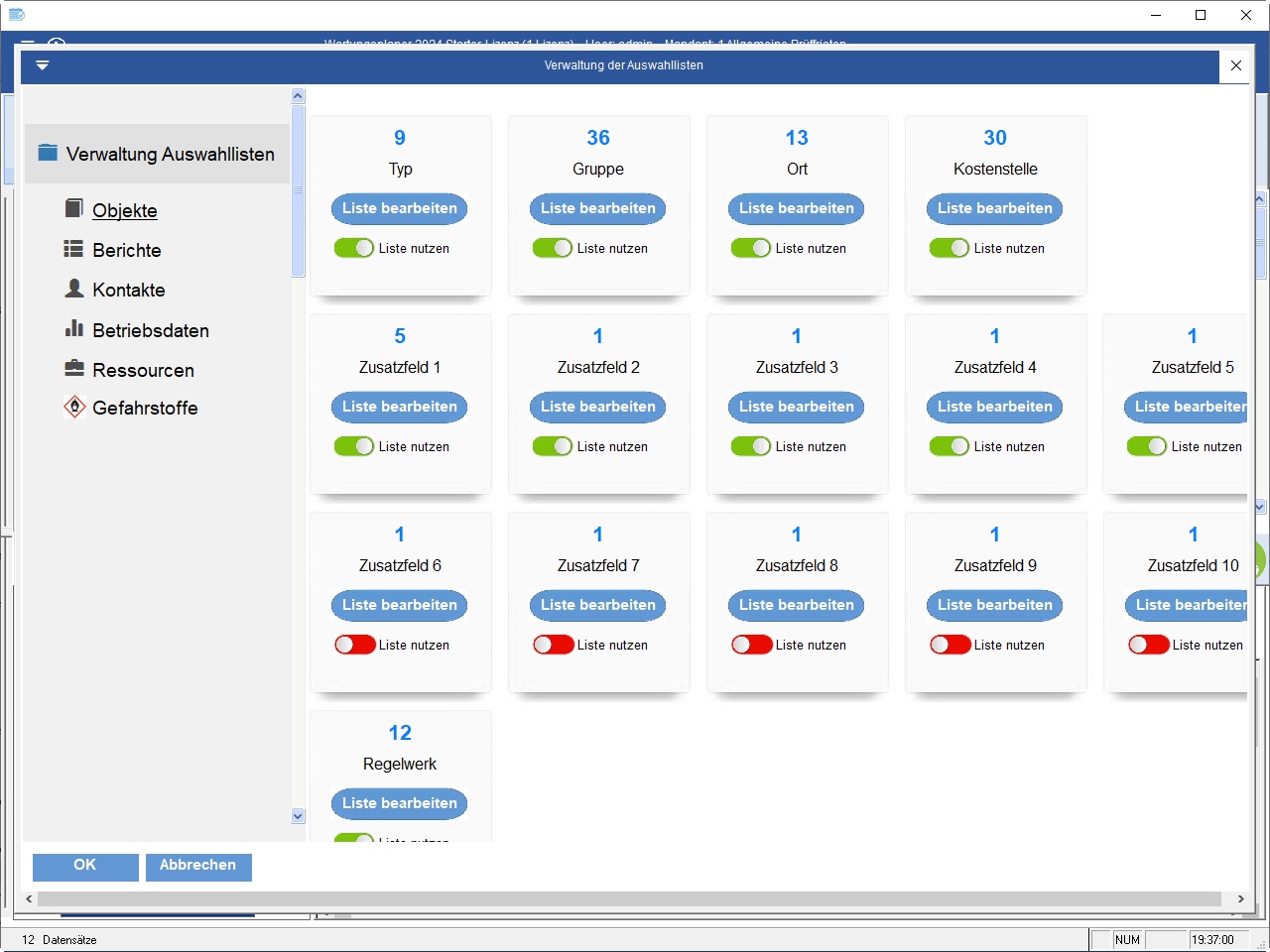Click the list icon next to Berichte
Screen dimensions: 1270x952
coord(73,249)
